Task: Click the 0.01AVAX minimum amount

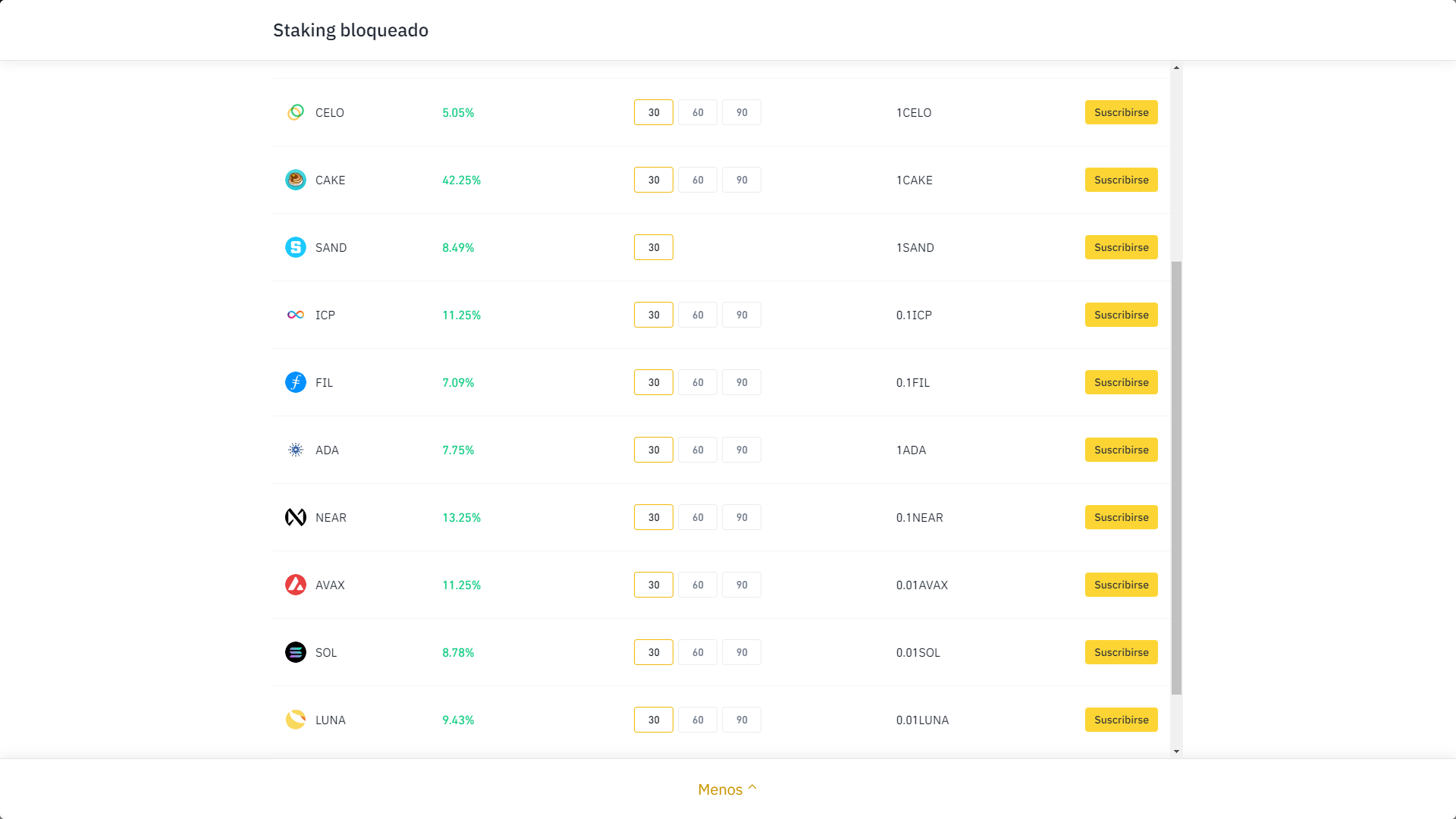Action: tap(922, 585)
